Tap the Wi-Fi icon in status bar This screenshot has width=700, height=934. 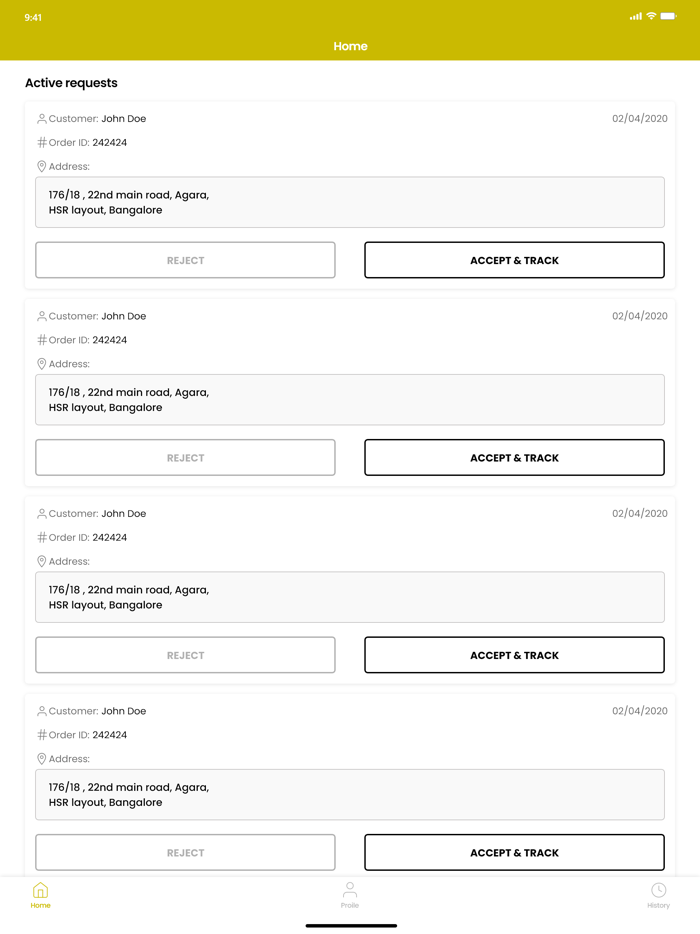[651, 17]
